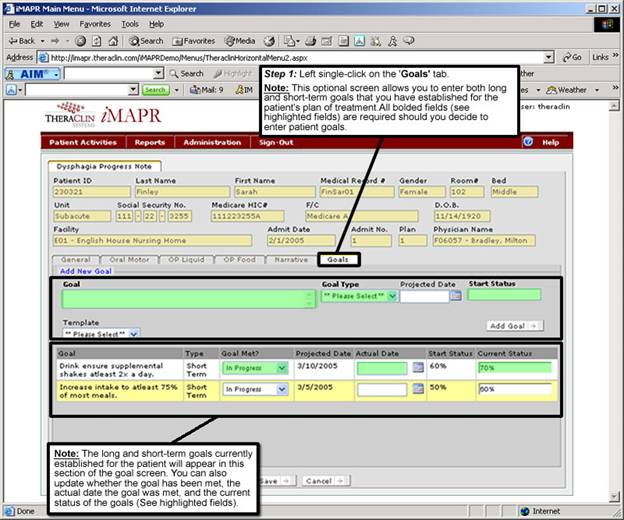The height and width of the screenshot is (520, 624).
Task: Click the Refresh page icon
Action: tap(97, 41)
